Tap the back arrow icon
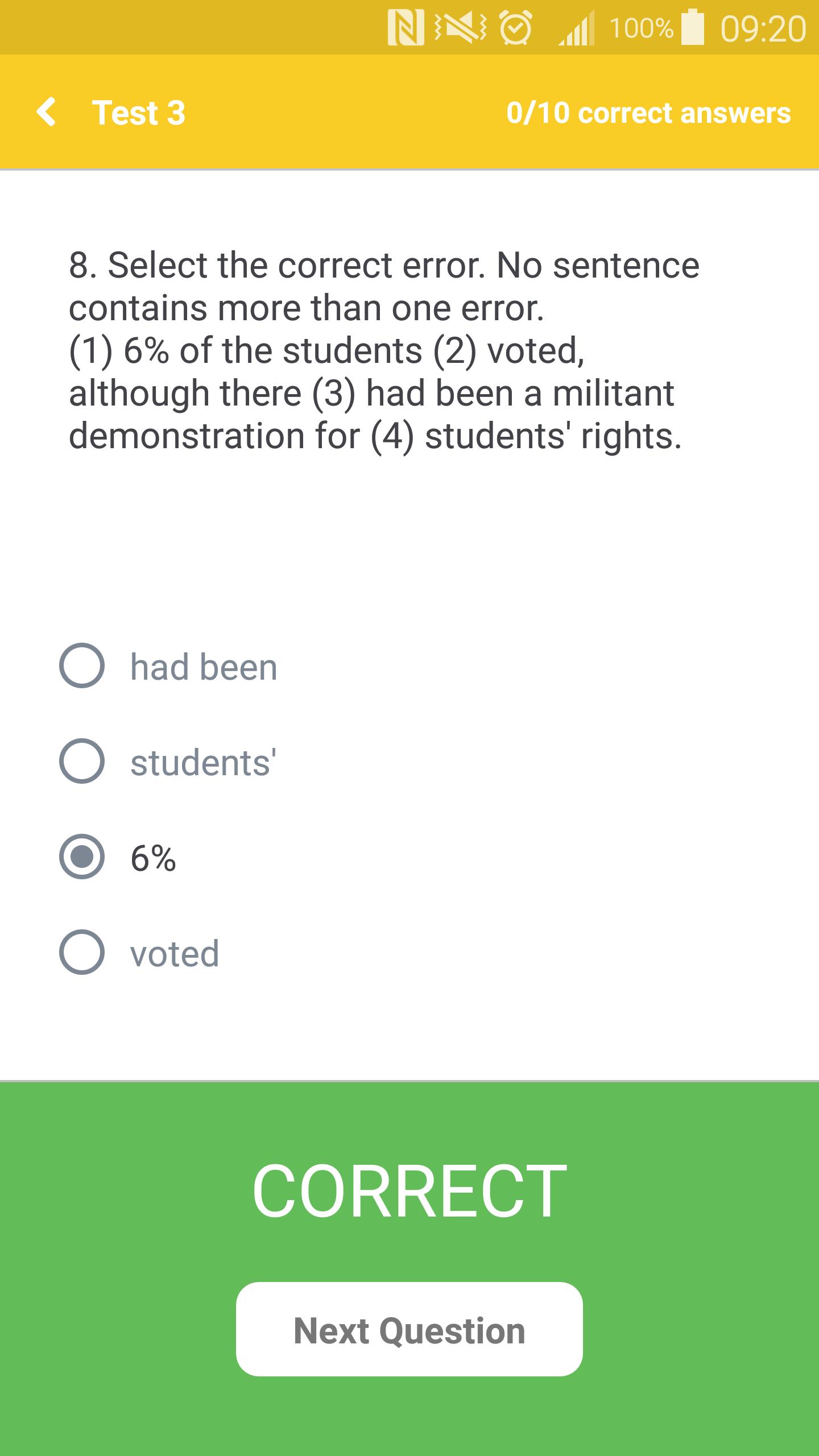Image resolution: width=819 pixels, height=1456 pixels. click(x=46, y=111)
